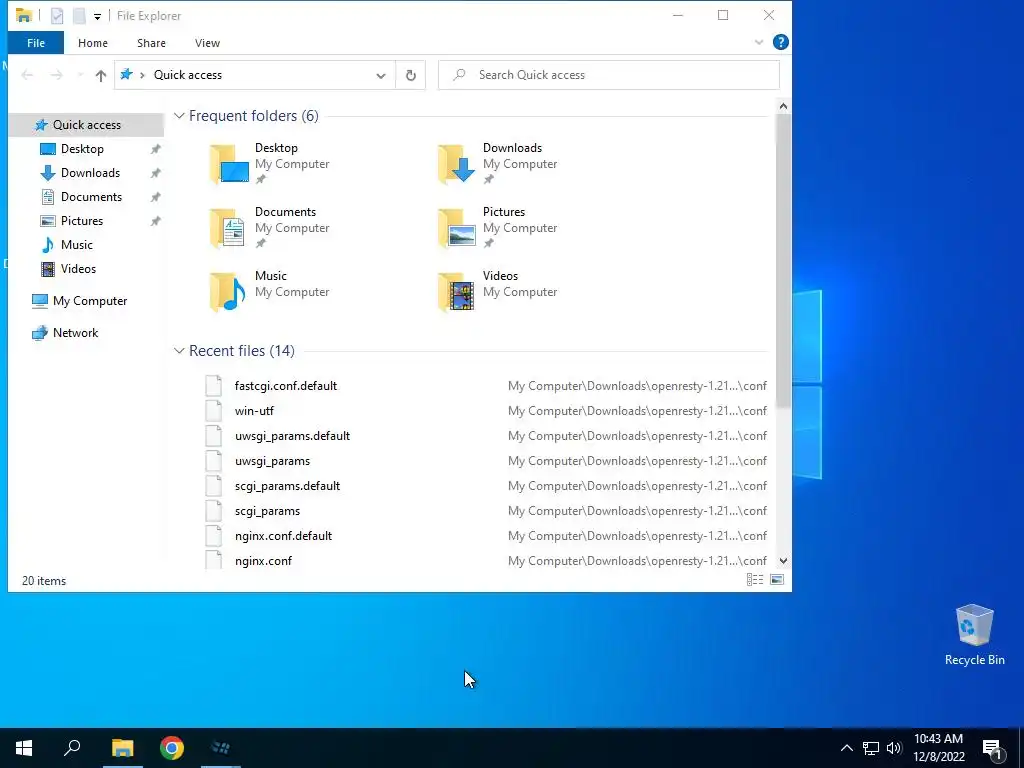The width and height of the screenshot is (1024, 768).
Task: Go forward with the forward arrow
Action: point(57,75)
